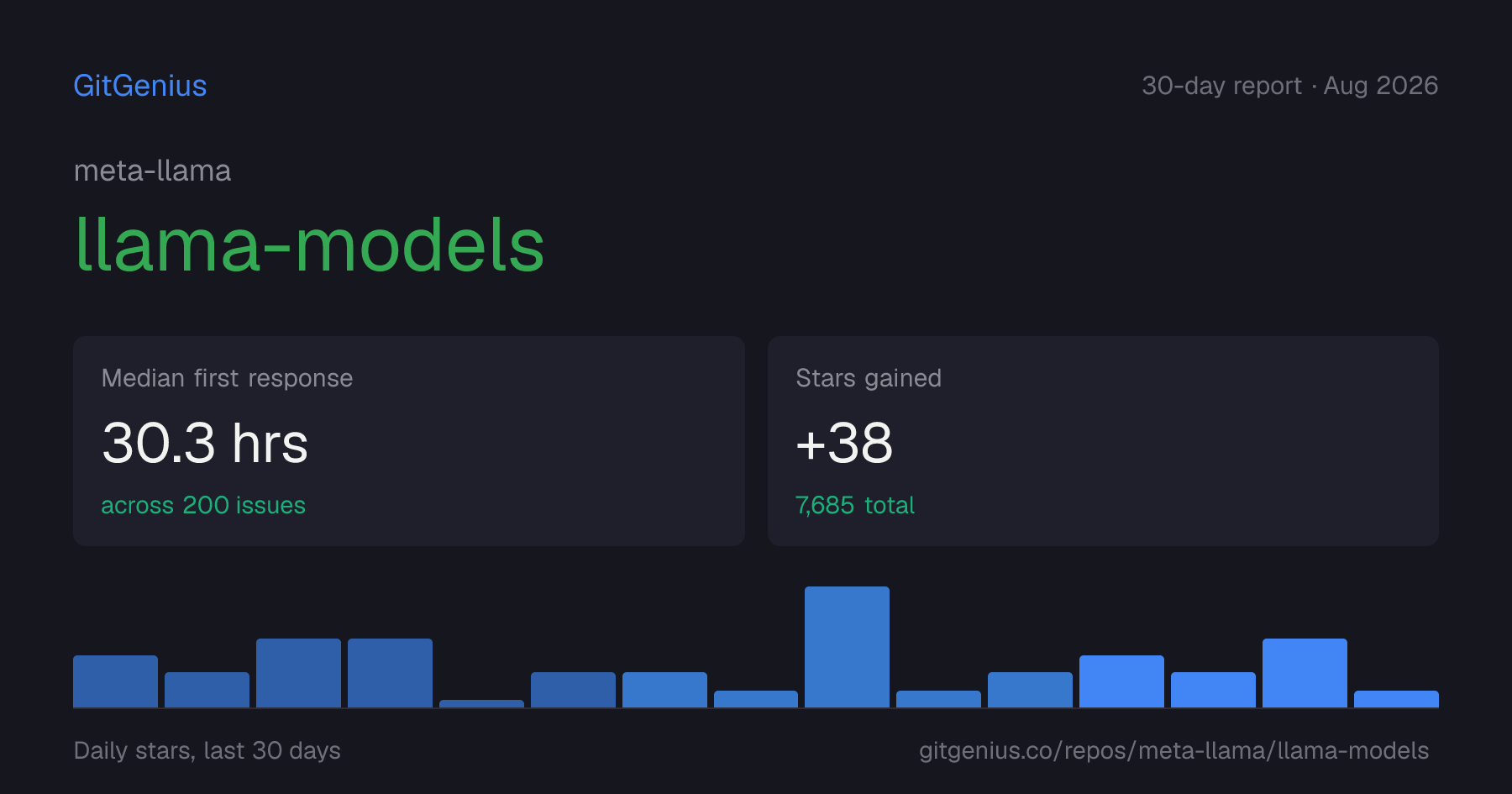Open the Median first response card
Viewport: 1512px width, 794px height.
[x=409, y=441]
